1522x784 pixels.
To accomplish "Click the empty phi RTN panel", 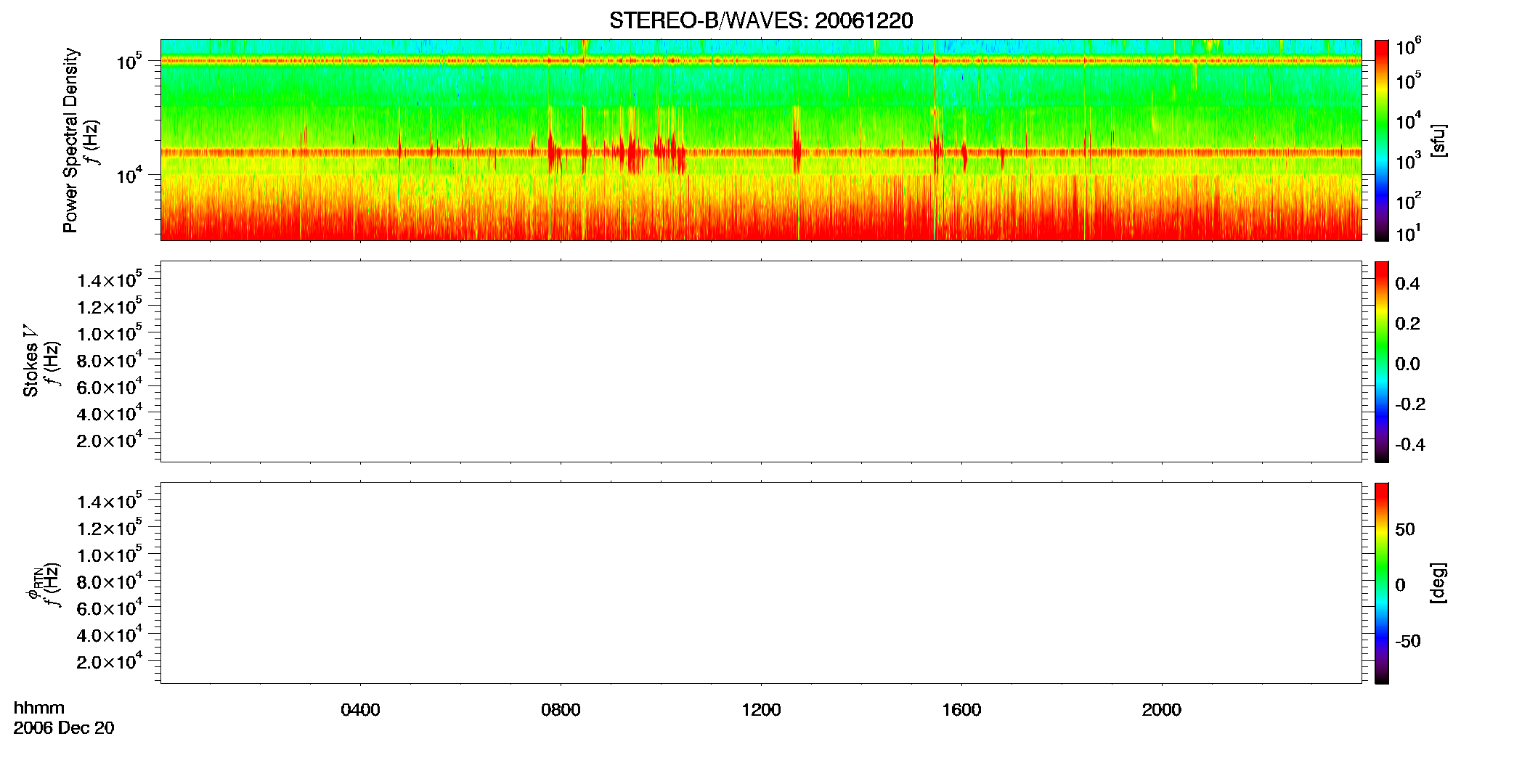I will pos(761,583).
